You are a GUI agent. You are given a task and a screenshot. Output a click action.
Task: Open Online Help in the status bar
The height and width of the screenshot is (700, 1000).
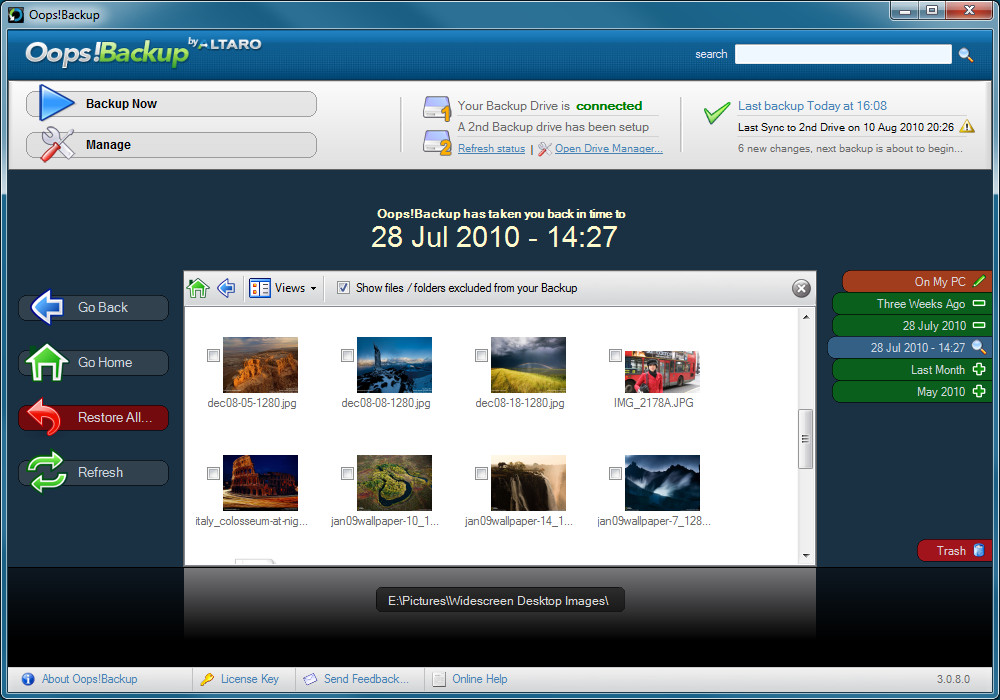(480, 679)
